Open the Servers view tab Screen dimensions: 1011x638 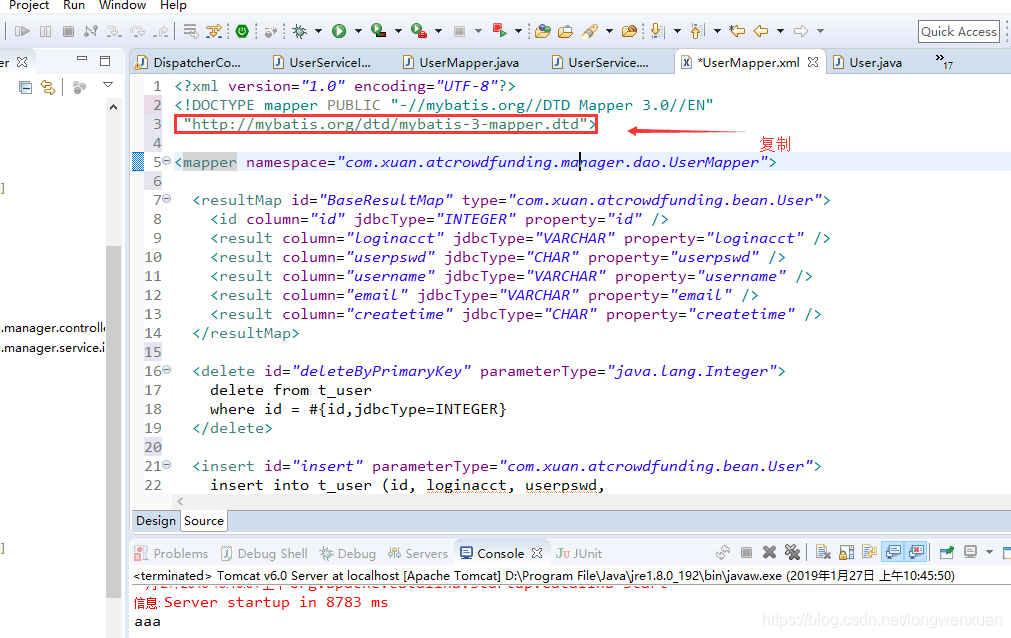coord(418,553)
